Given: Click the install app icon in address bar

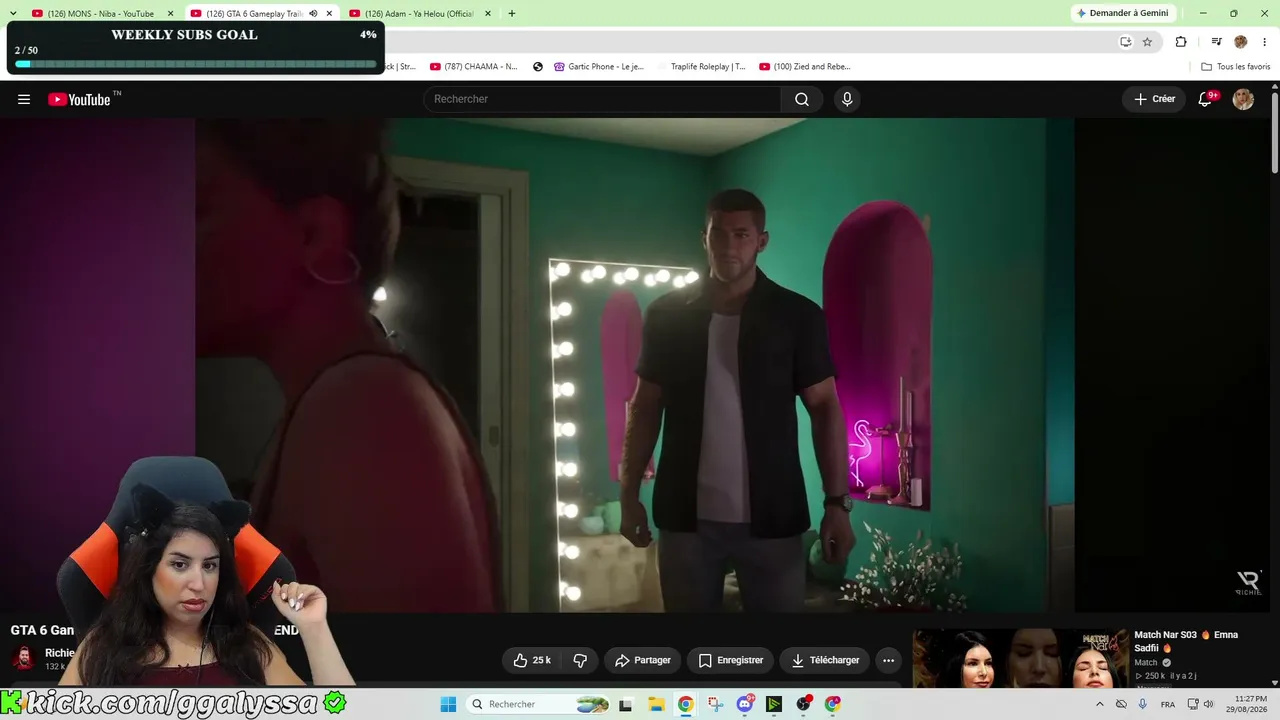Looking at the screenshot, I should pos(1125,42).
